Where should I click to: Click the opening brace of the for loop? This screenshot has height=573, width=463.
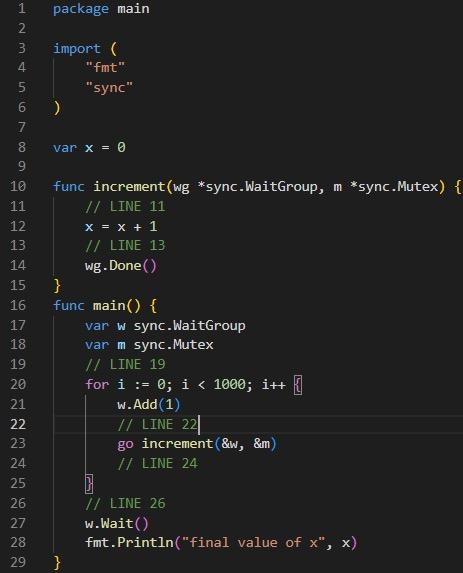tap(298, 385)
